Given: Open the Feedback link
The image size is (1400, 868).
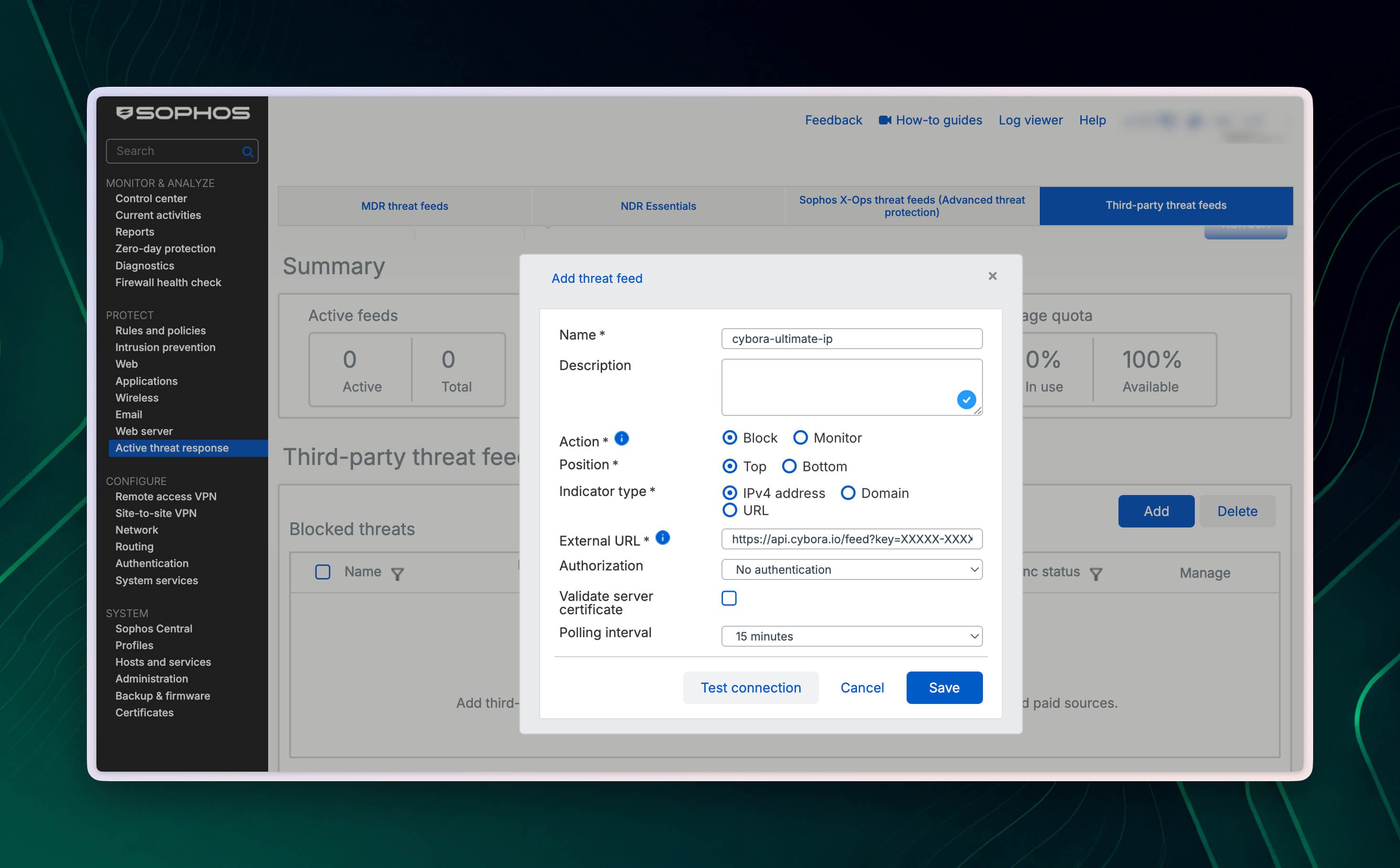Looking at the screenshot, I should click(833, 120).
